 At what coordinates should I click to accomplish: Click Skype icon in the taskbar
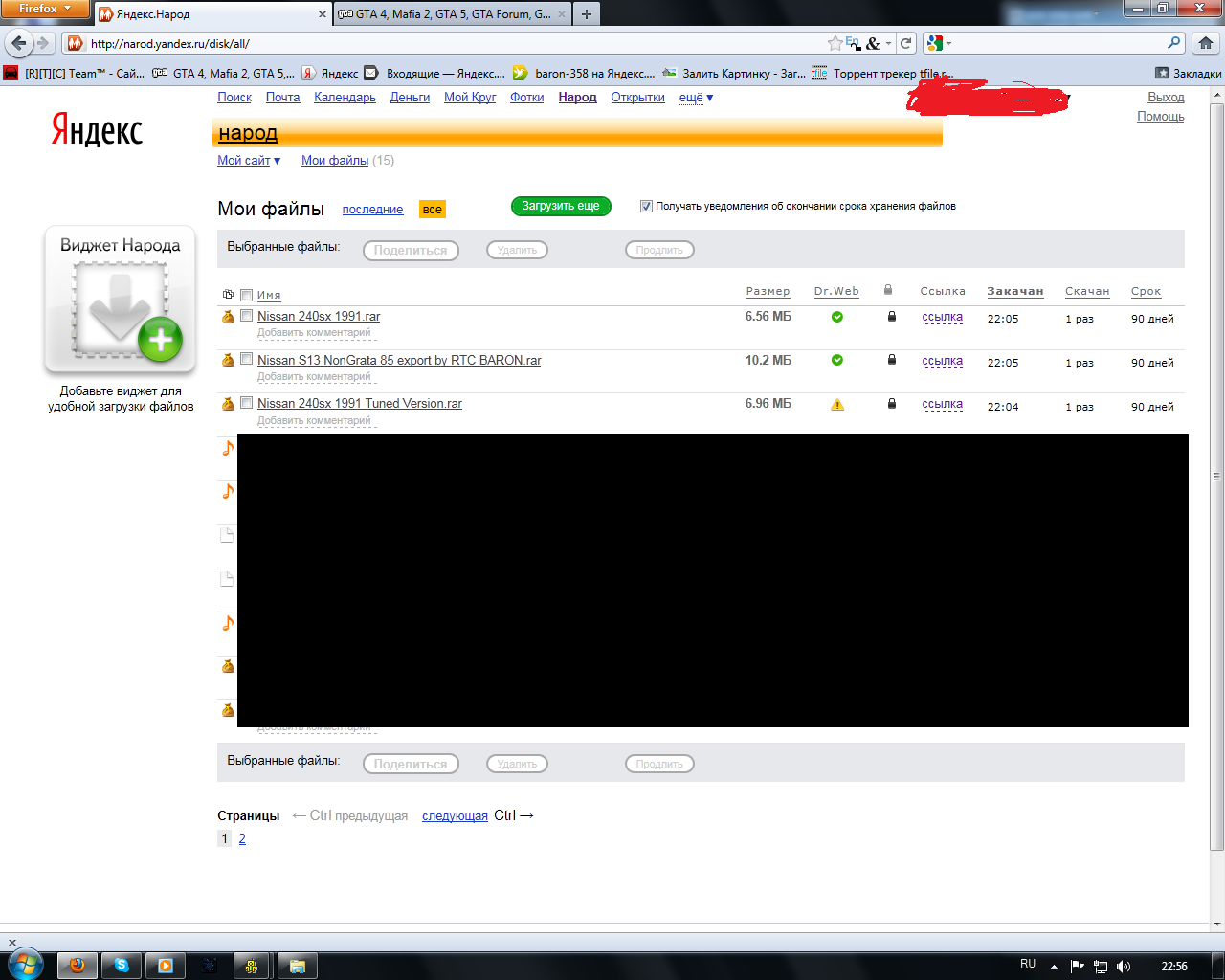[122, 966]
